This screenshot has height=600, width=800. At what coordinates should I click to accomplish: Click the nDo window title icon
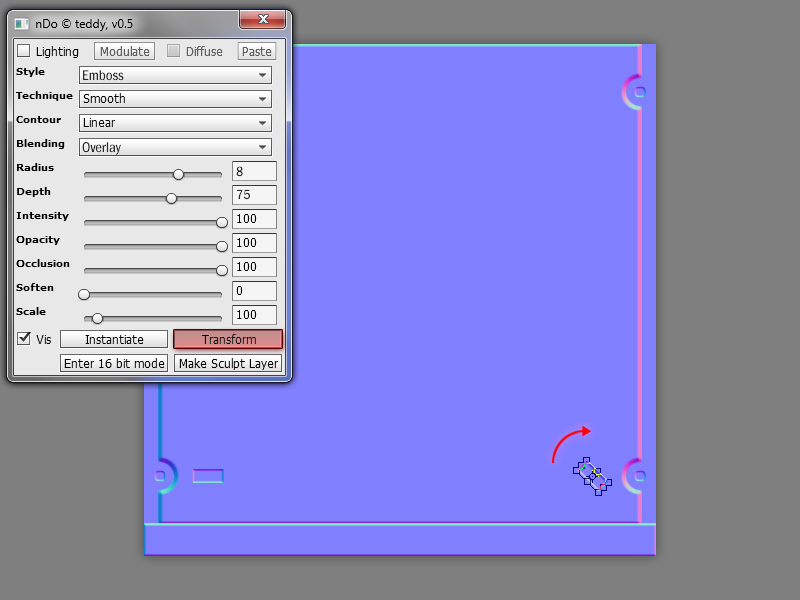[x=21, y=24]
